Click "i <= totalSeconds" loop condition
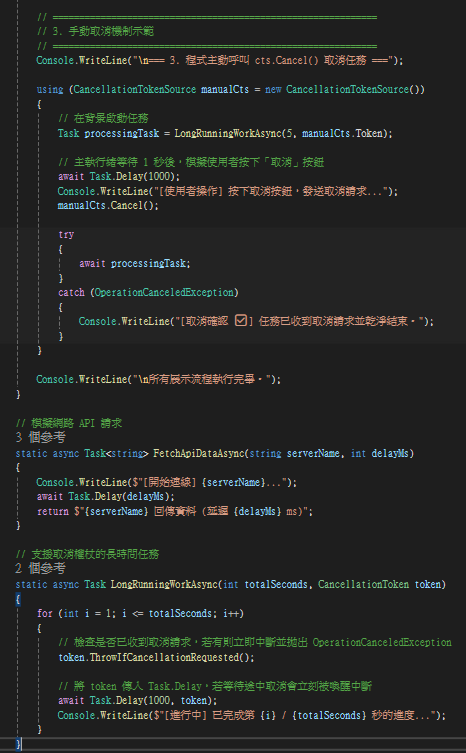This screenshot has height=753, width=466. [x=166, y=614]
